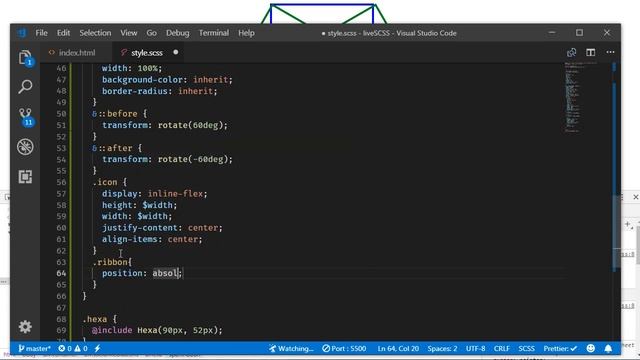This screenshot has height=360, width=640.
Task: Click the Prettier status indicator
Action: tap(560, 348)
